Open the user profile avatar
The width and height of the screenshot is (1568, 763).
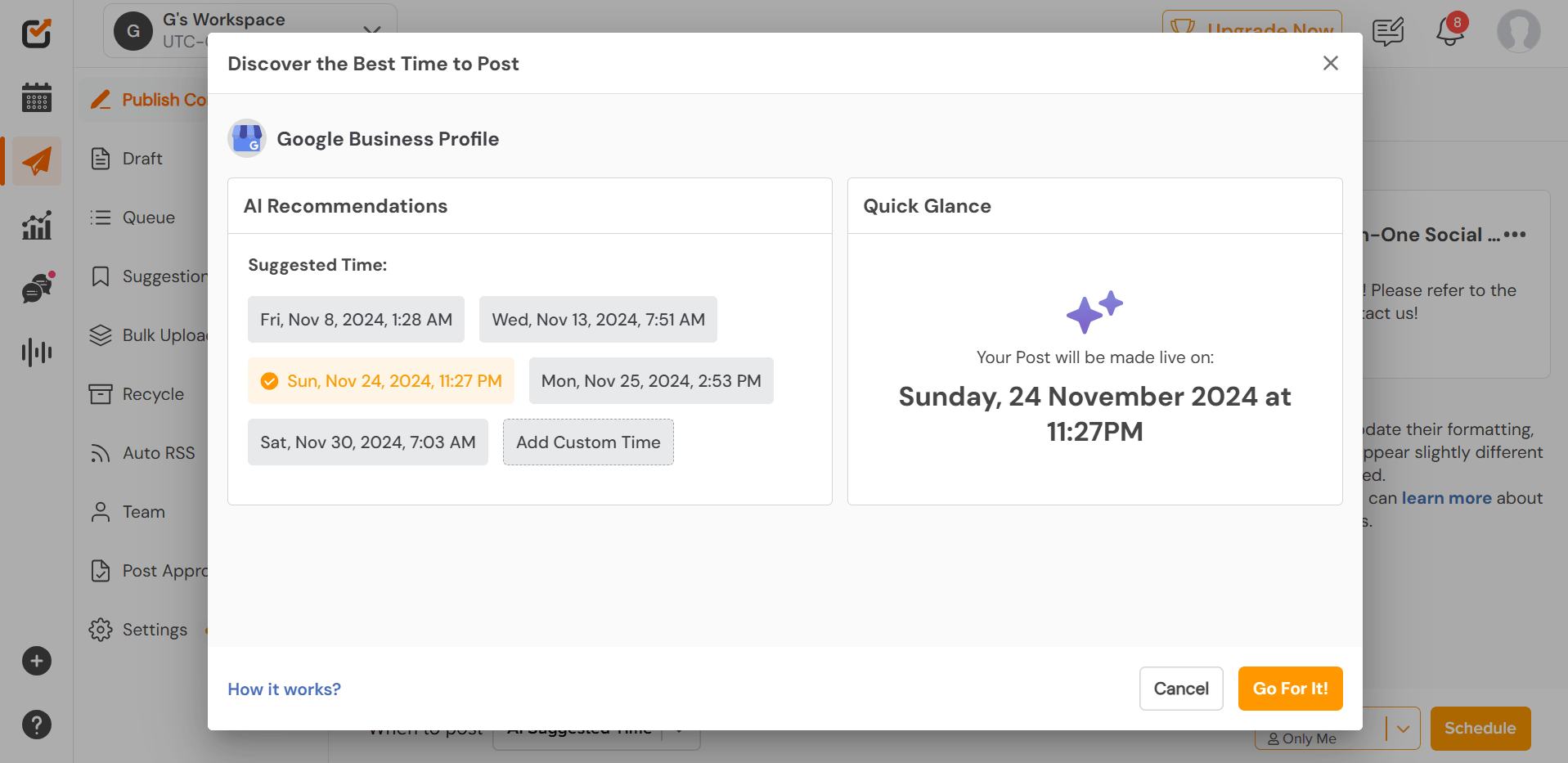pyautogui.click(x=1519, y=31)
